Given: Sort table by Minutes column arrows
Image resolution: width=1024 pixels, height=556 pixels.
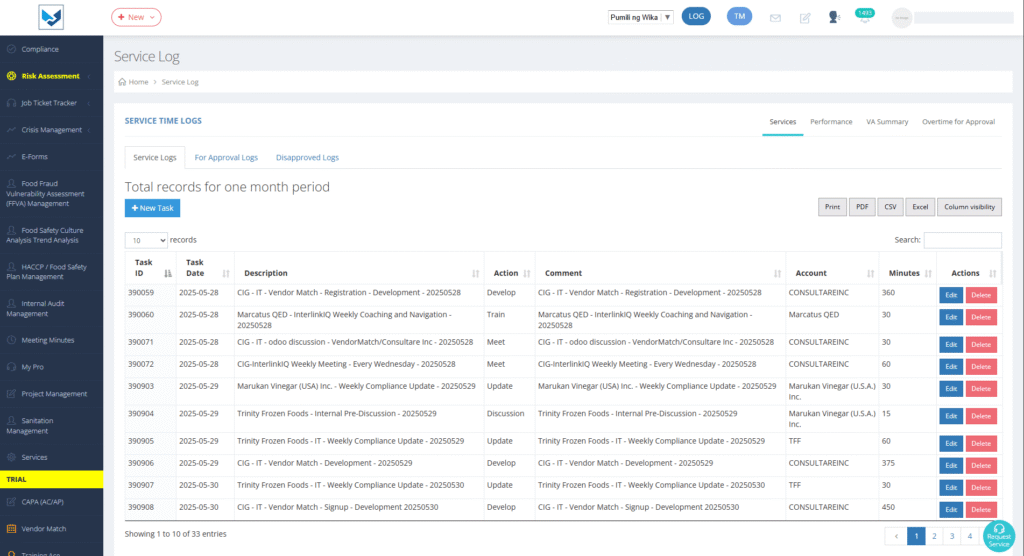Looking at the screenshot, I should point(928,273).
